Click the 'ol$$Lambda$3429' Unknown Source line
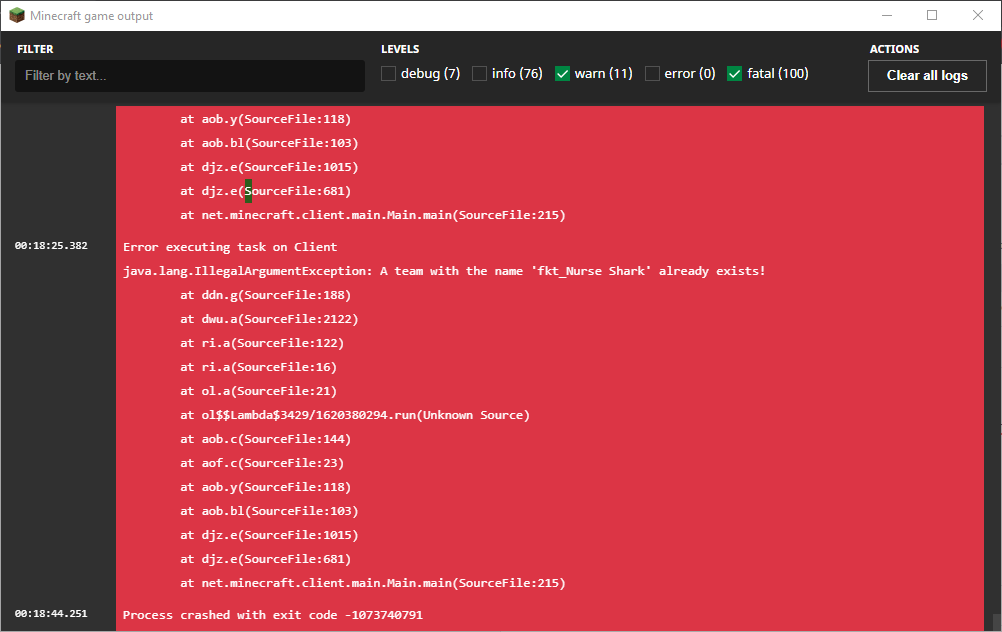This screenshot has height=632, width=1002. pos(355,415)
